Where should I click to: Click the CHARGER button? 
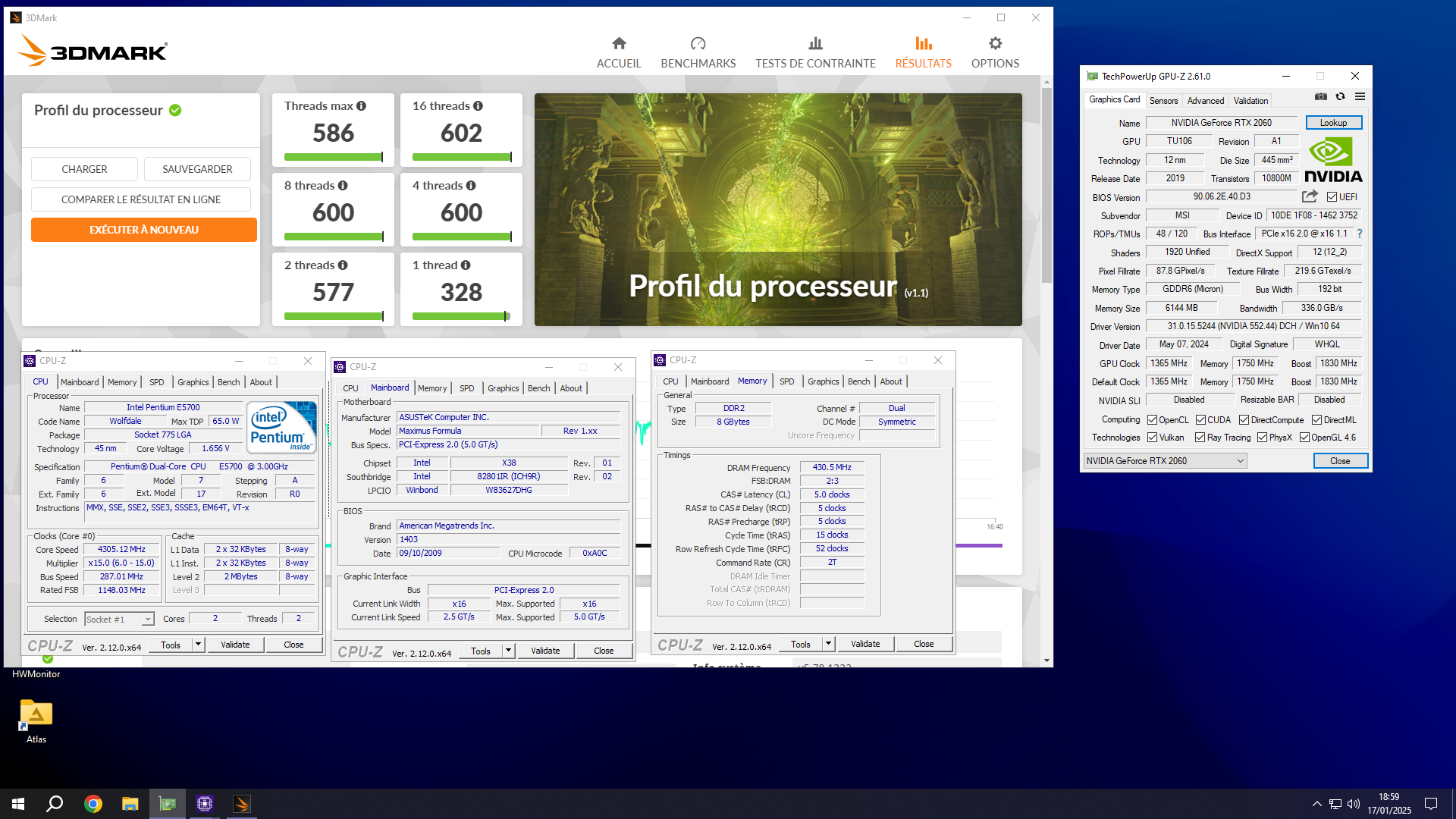[84, 169]
